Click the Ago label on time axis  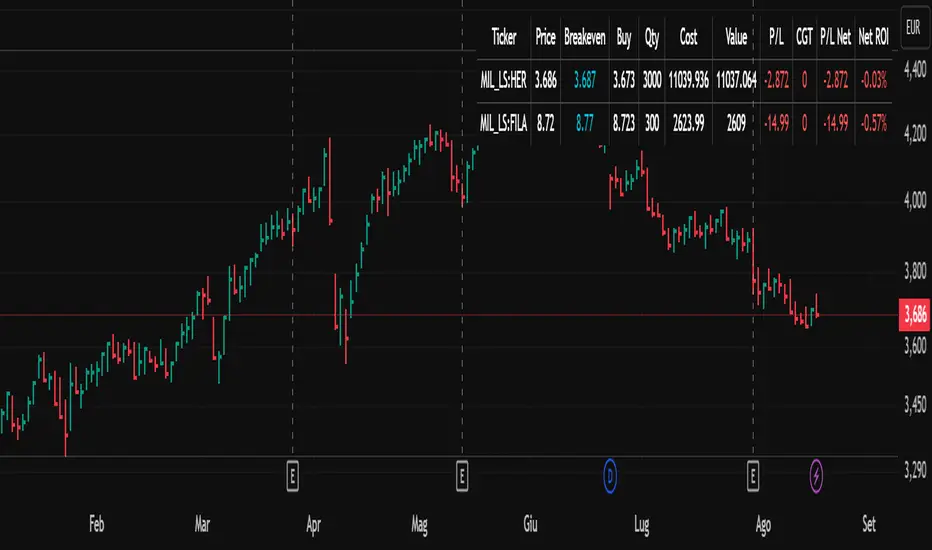763,524
